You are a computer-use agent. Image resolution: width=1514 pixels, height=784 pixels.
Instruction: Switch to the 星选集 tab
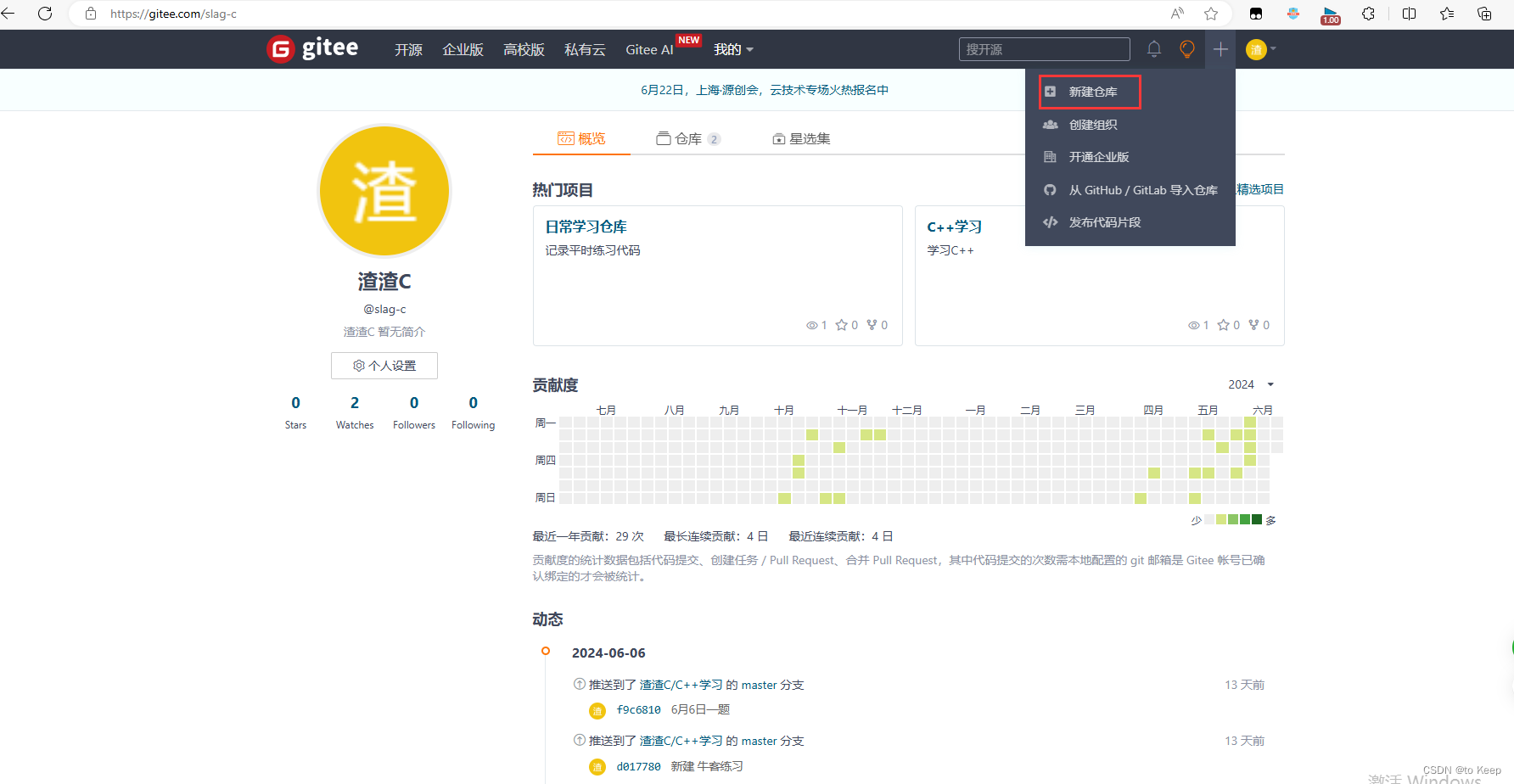coord(801,138)
